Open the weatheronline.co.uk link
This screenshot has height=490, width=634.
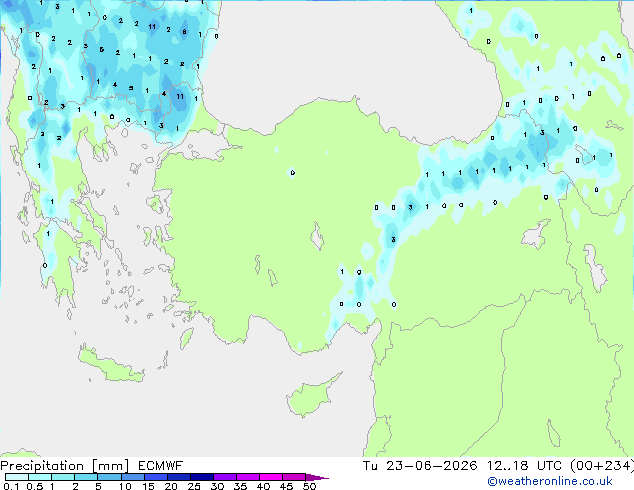pos(550,481)
